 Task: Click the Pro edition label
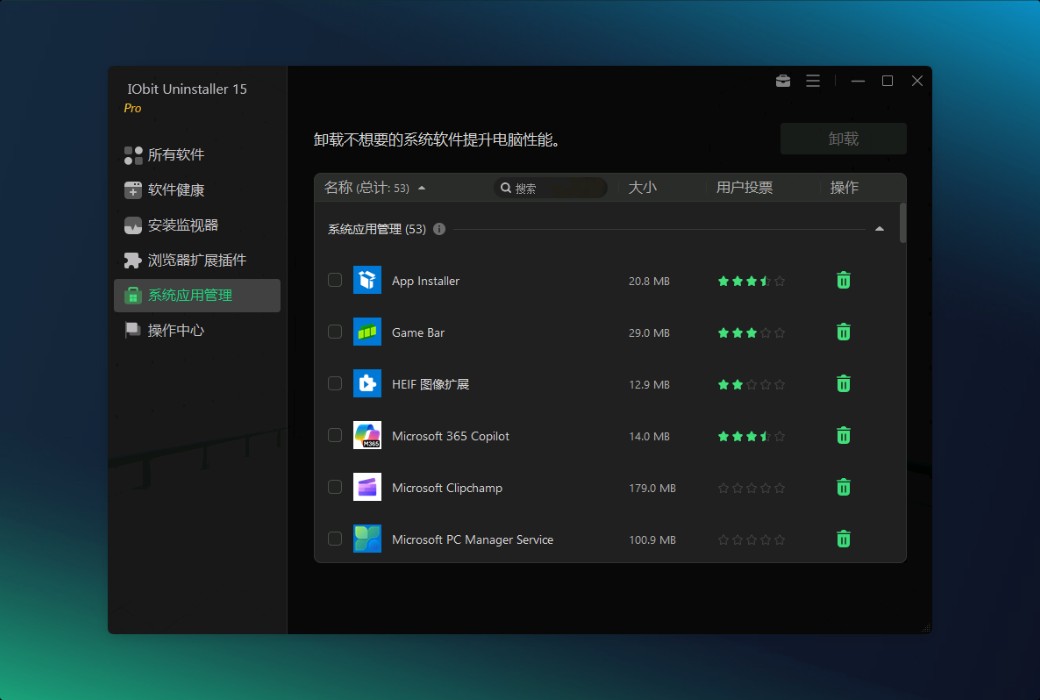point(133,108)
